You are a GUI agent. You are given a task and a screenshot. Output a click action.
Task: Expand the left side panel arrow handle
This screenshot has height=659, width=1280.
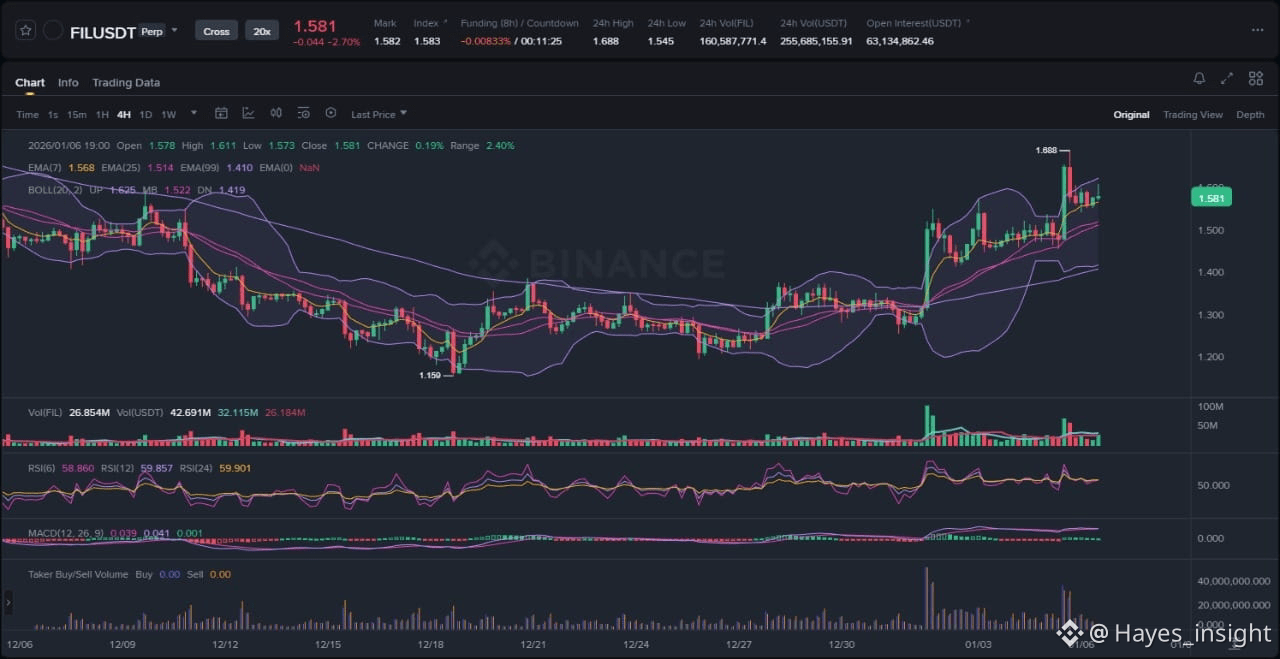[x=9, y=603]
